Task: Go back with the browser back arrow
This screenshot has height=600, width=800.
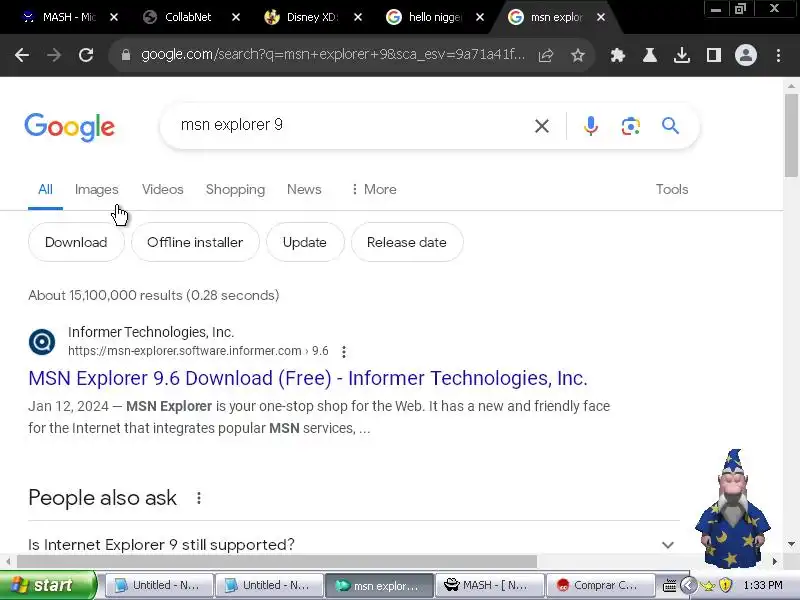Action: point(22,55)
